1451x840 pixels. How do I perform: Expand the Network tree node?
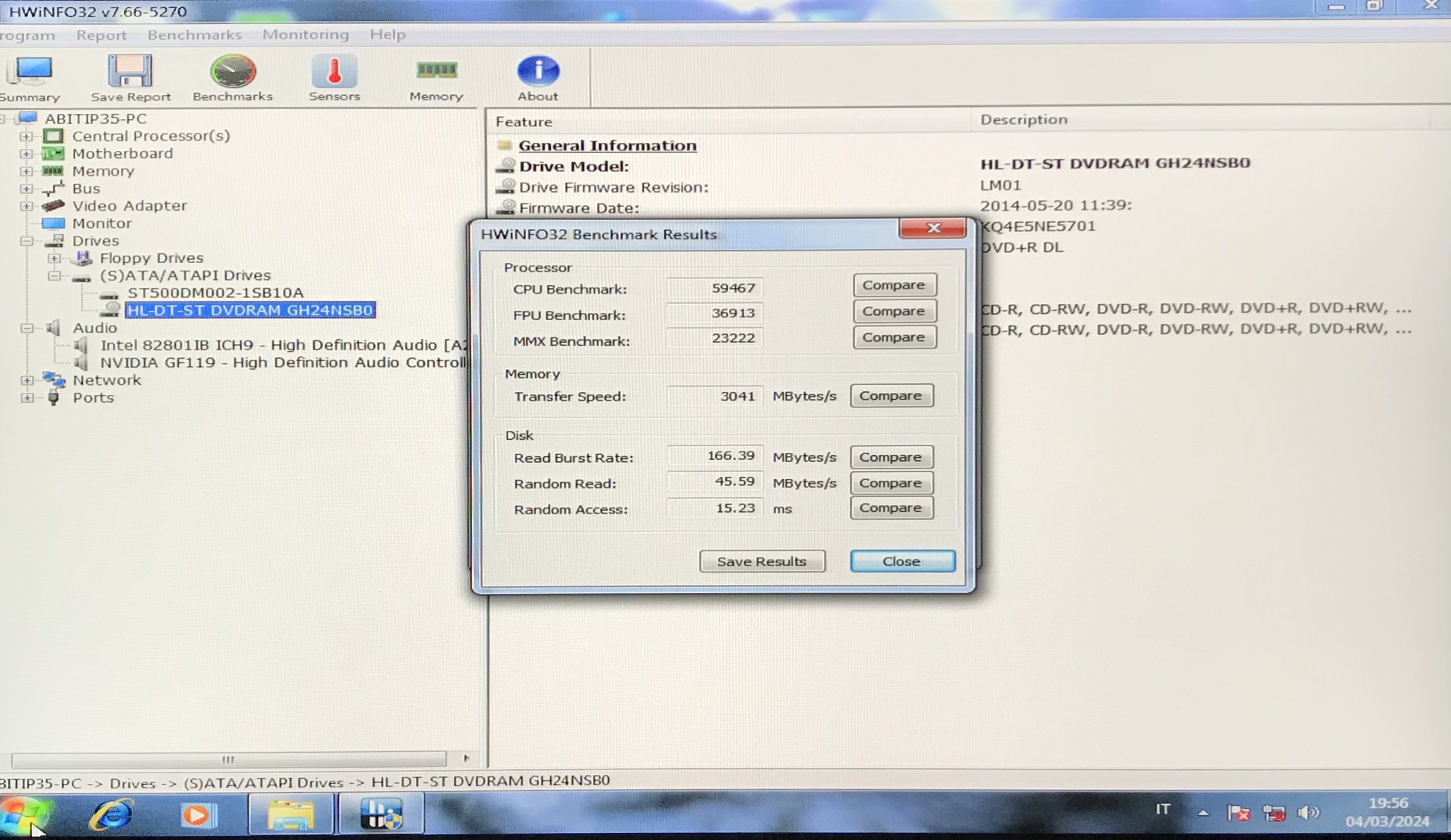point(26,380)
